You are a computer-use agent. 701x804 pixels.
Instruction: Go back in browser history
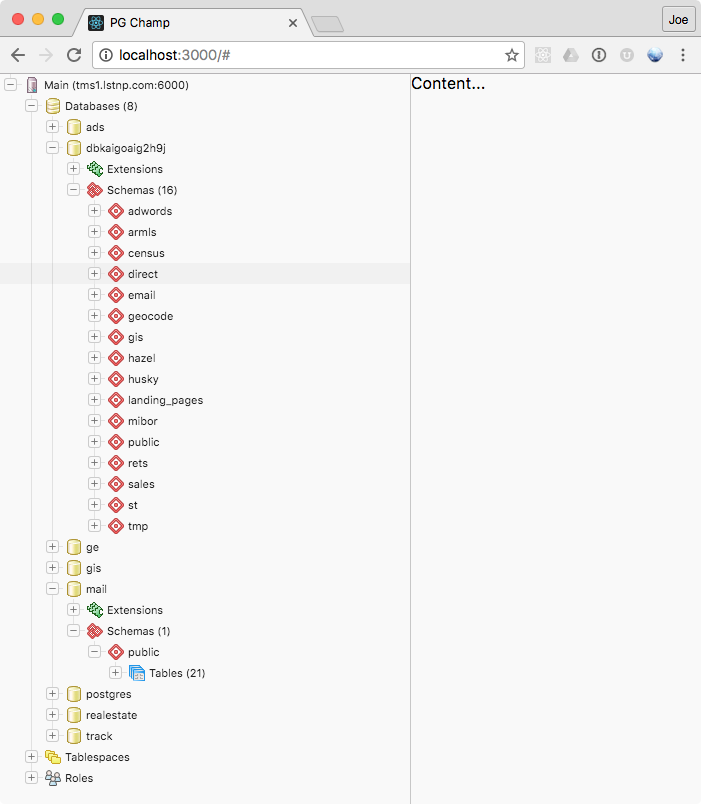(x=18, y=55)
